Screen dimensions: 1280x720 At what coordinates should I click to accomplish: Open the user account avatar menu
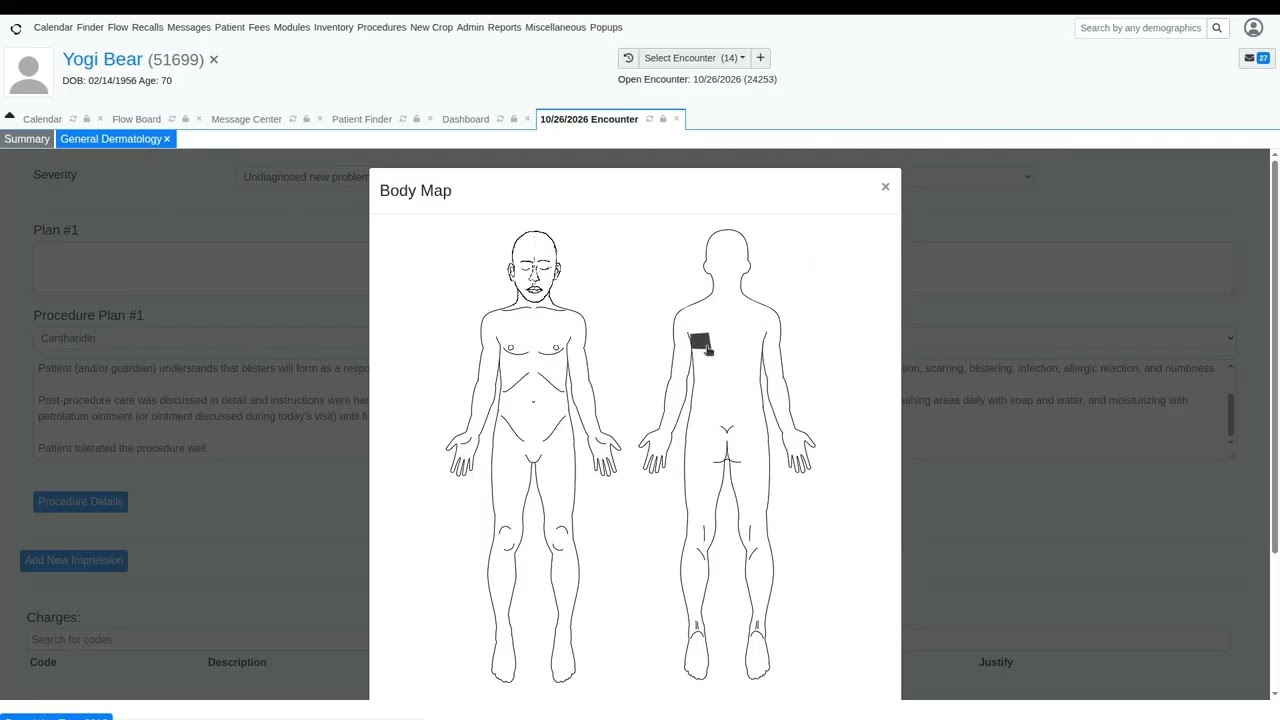point(1253,28)
